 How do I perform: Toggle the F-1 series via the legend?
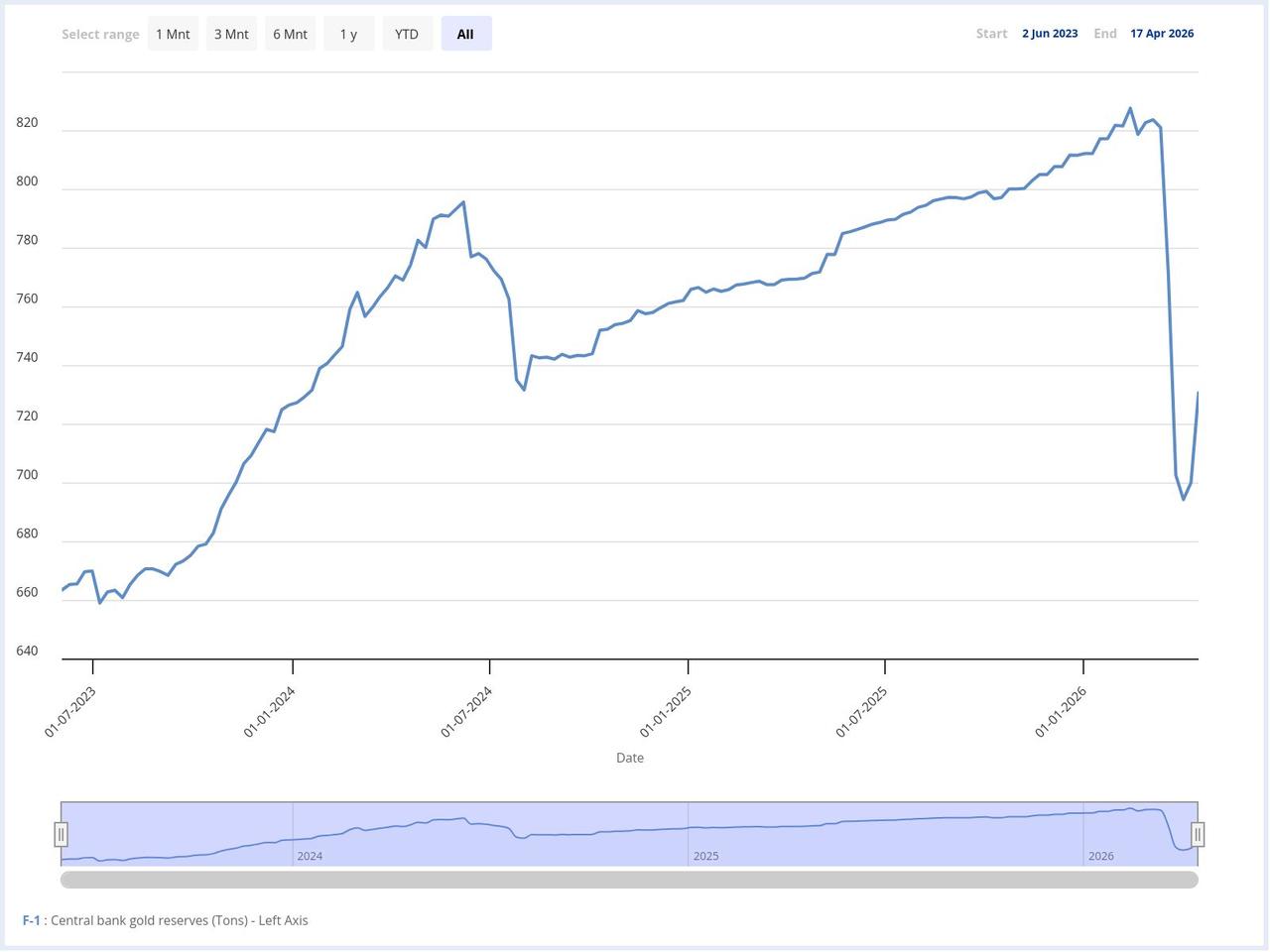[33, 919]
